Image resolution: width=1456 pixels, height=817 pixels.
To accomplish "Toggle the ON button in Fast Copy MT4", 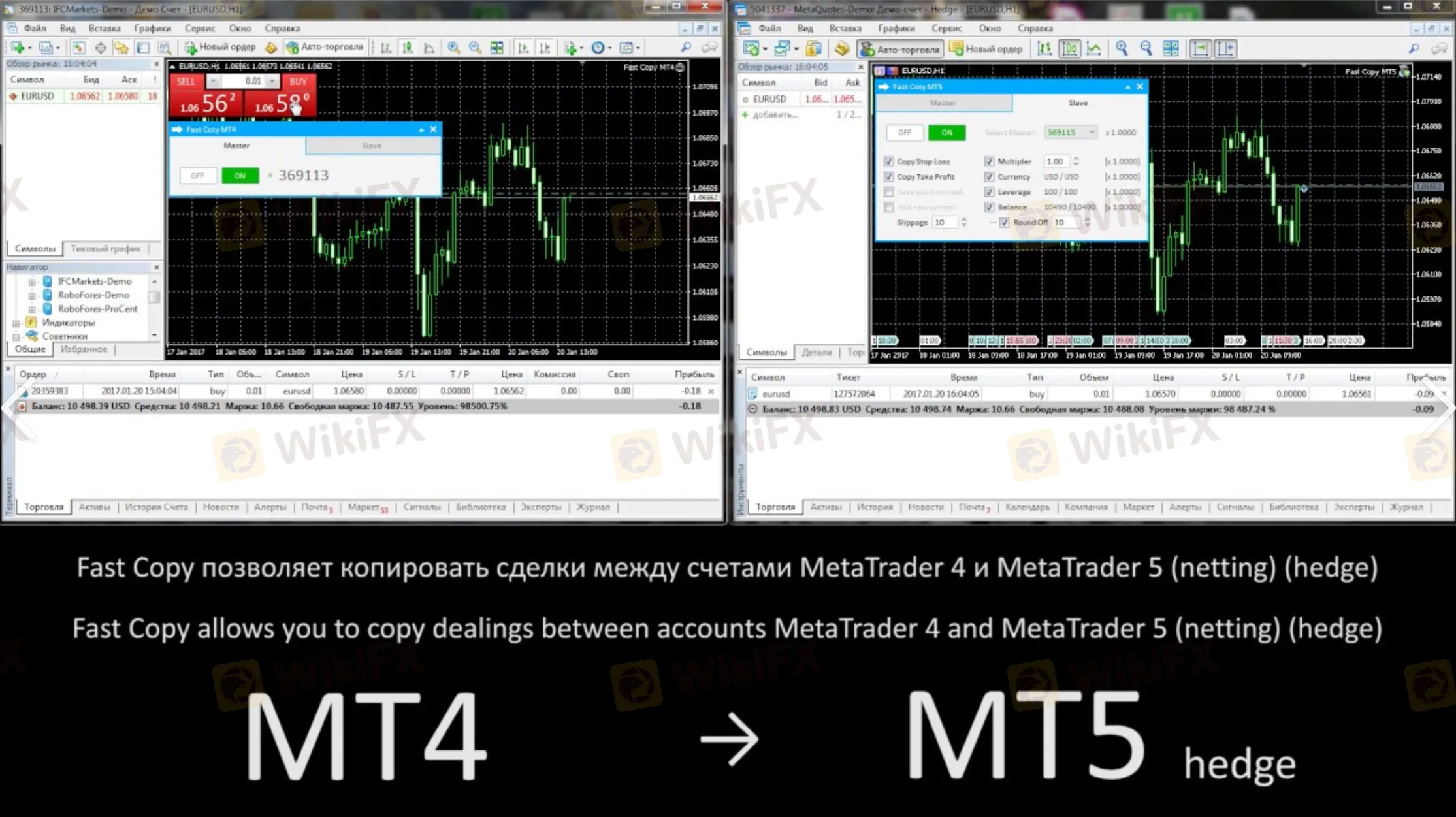I will (x=238, y=175).
